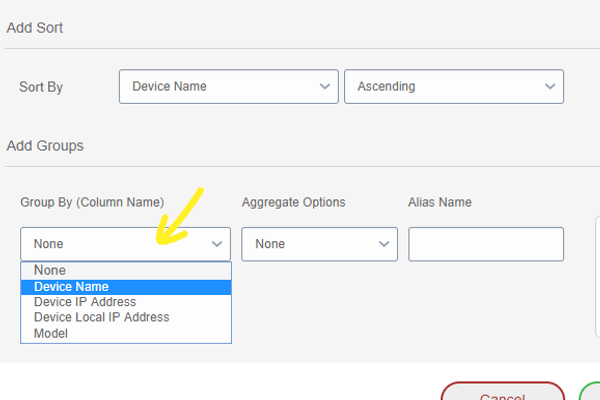Click the Cancel button
Screen dimensions: 600x400
[503, 392]
